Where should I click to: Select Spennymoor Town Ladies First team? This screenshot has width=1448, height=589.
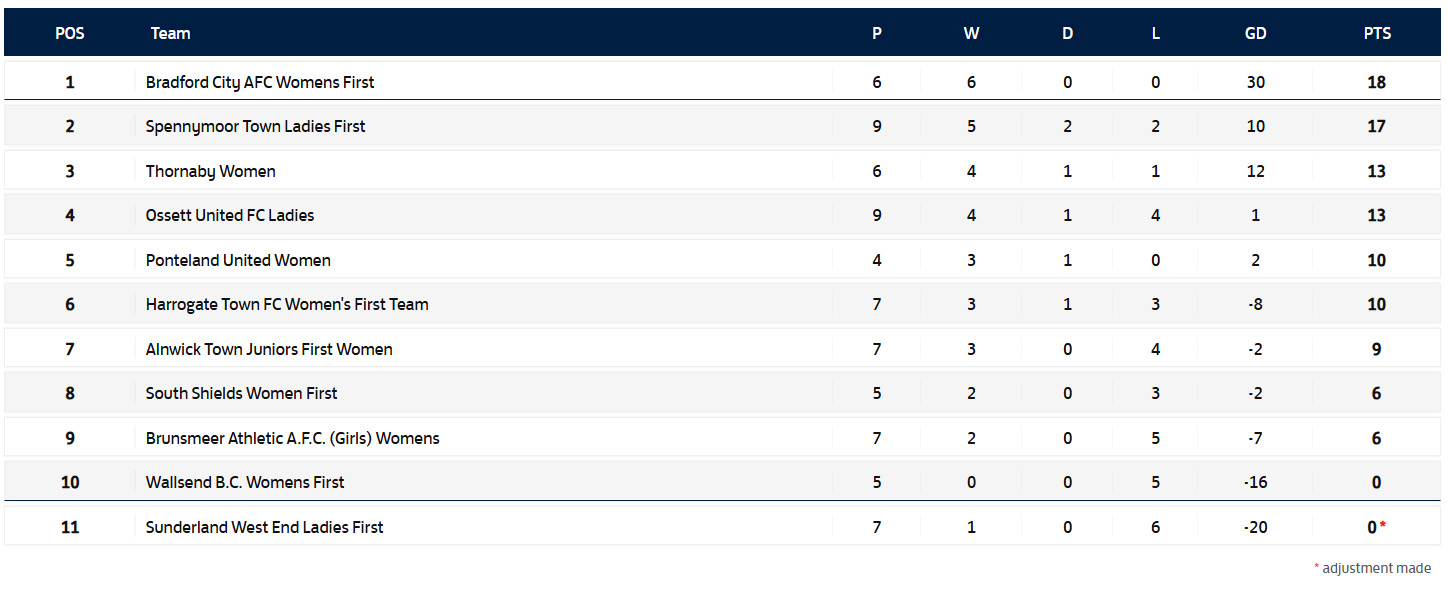coord(255,126)
